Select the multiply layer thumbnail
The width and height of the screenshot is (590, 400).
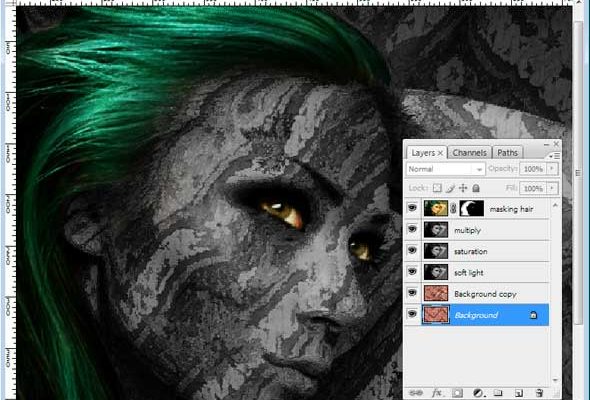point(436,230)
